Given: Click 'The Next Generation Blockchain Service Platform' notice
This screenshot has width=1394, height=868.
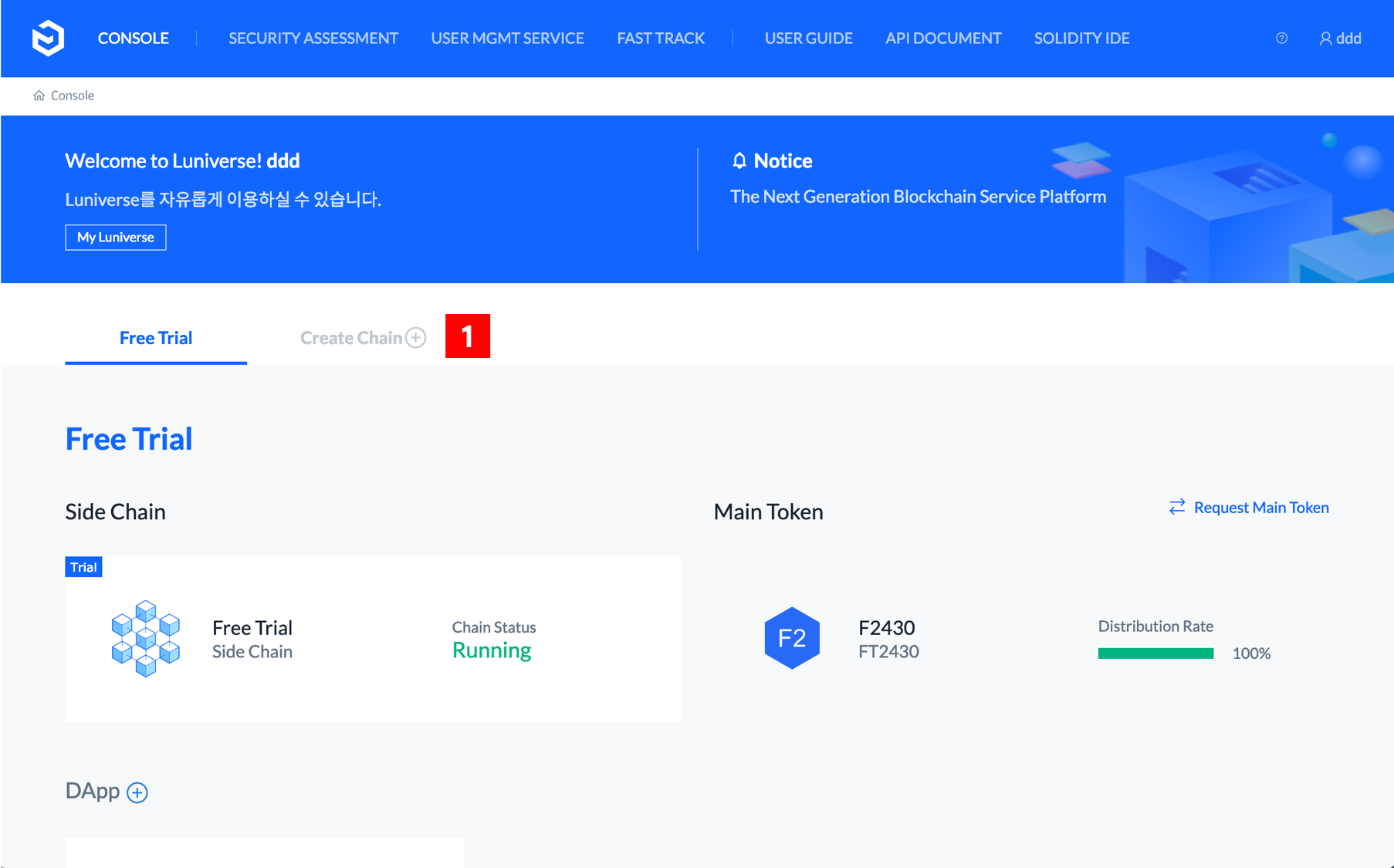Looking at the screenshot, I should point(918,196).
